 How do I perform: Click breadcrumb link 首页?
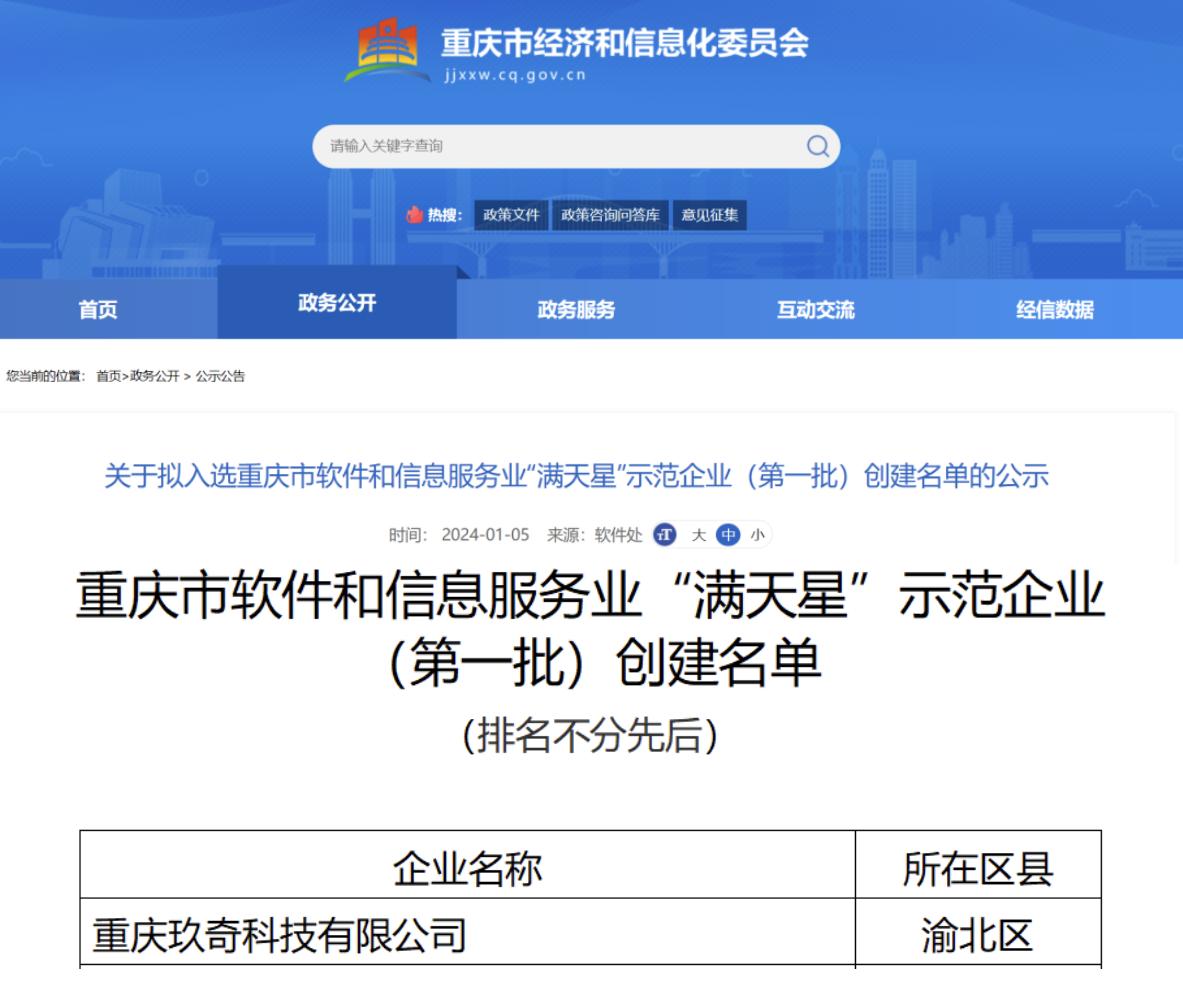(x=109, y=376)
